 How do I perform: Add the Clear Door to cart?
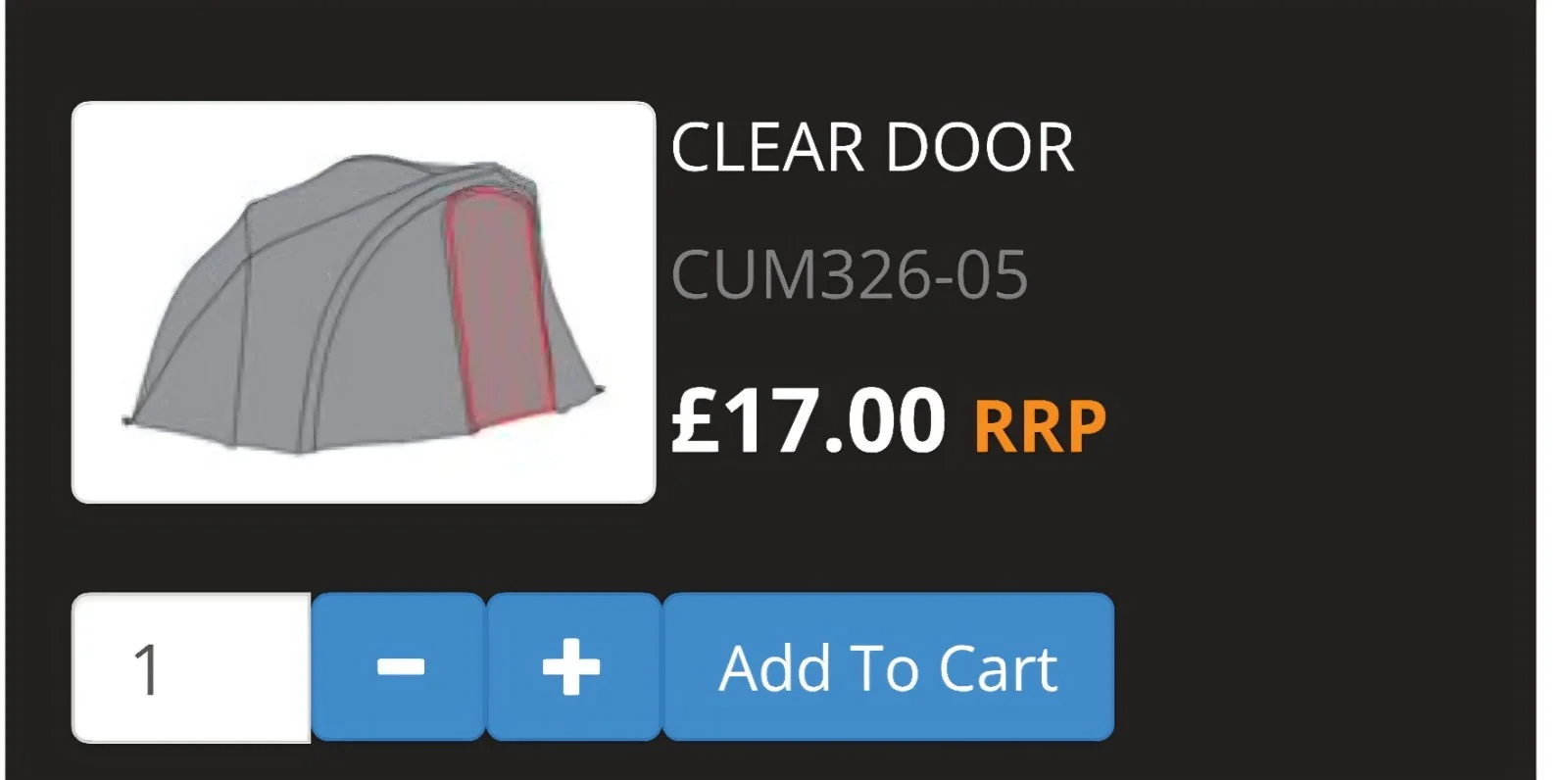click(888, 667)
